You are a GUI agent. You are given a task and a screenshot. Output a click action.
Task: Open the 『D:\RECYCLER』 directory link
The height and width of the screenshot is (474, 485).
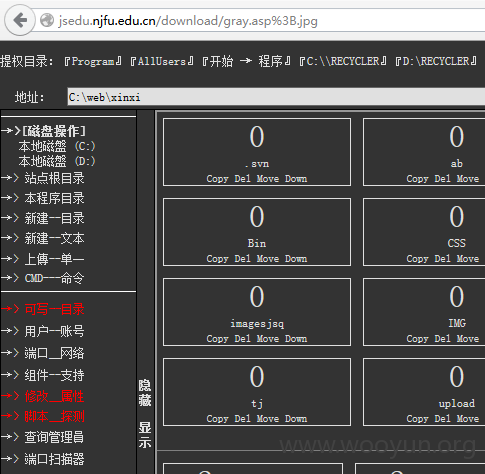click(x=436, y=61)
